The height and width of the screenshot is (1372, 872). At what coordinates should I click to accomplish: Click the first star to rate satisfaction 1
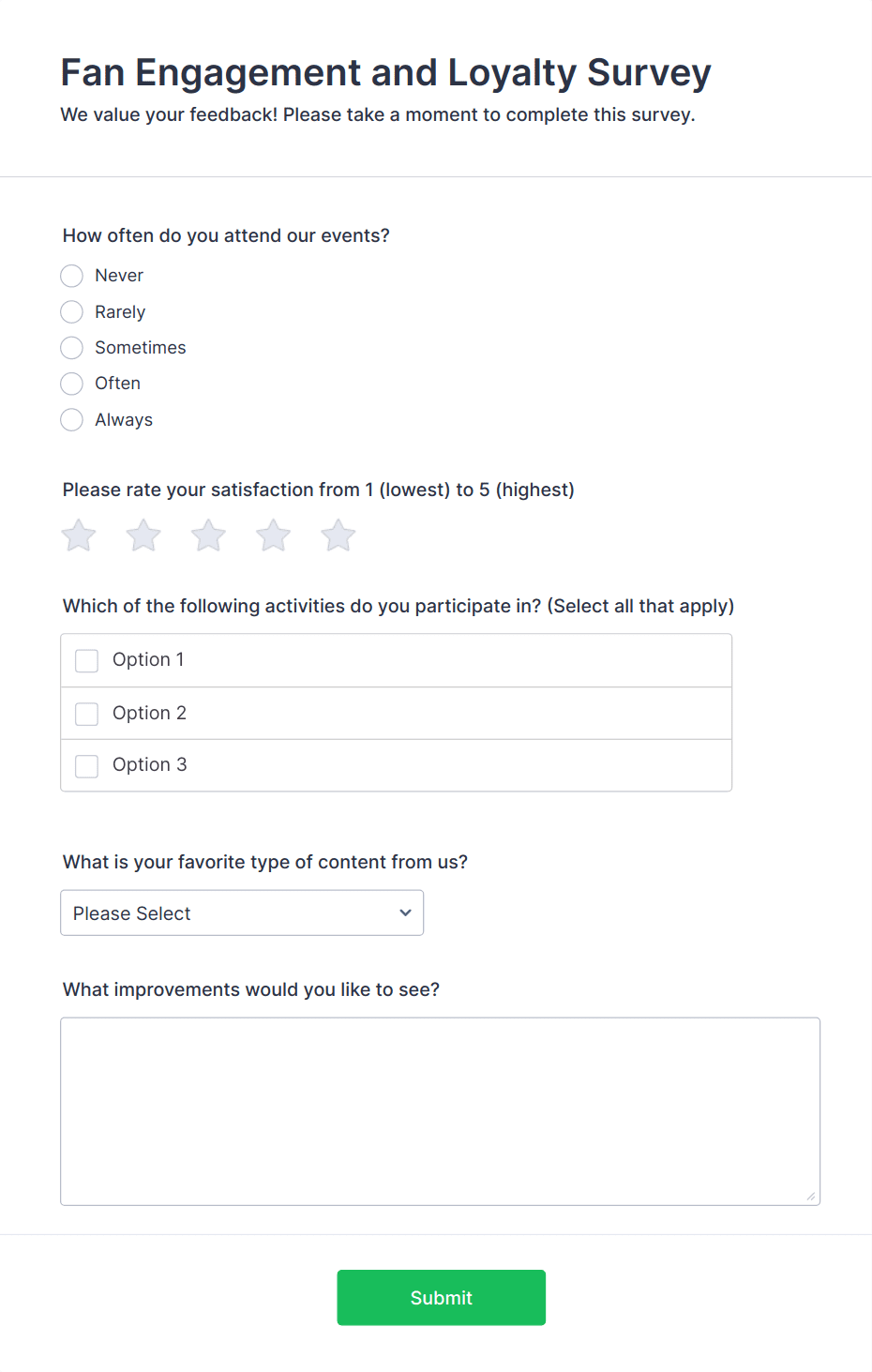[78, 535]
